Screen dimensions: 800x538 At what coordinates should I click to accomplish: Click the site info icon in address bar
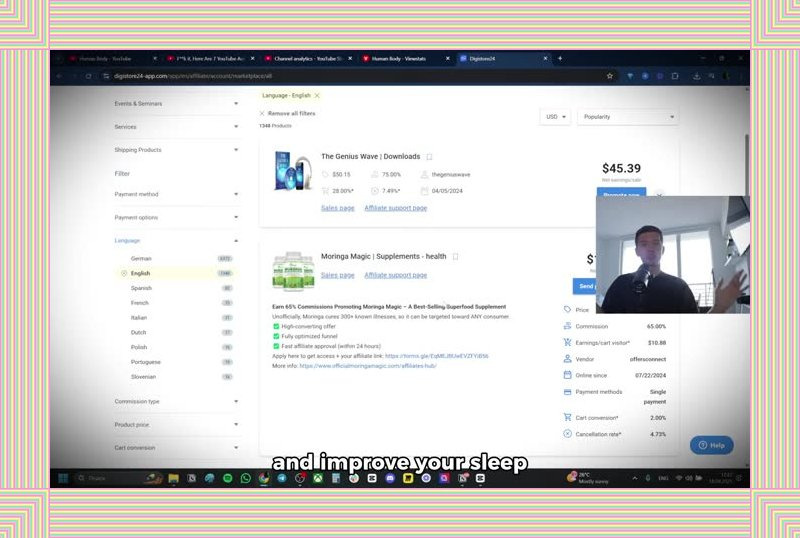(x=106, y=76)
